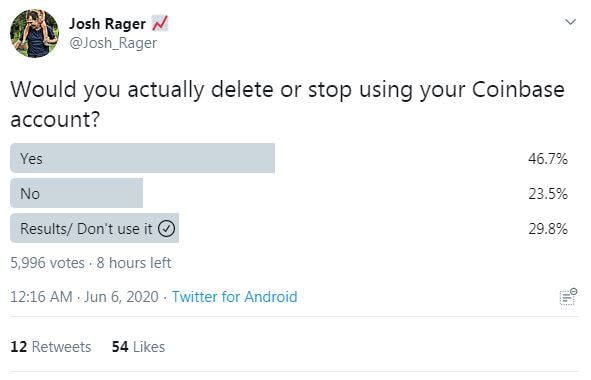Click the checkmark icon on selected poll choice
Viewport: 591px width, 380px height.
(166, 228)
